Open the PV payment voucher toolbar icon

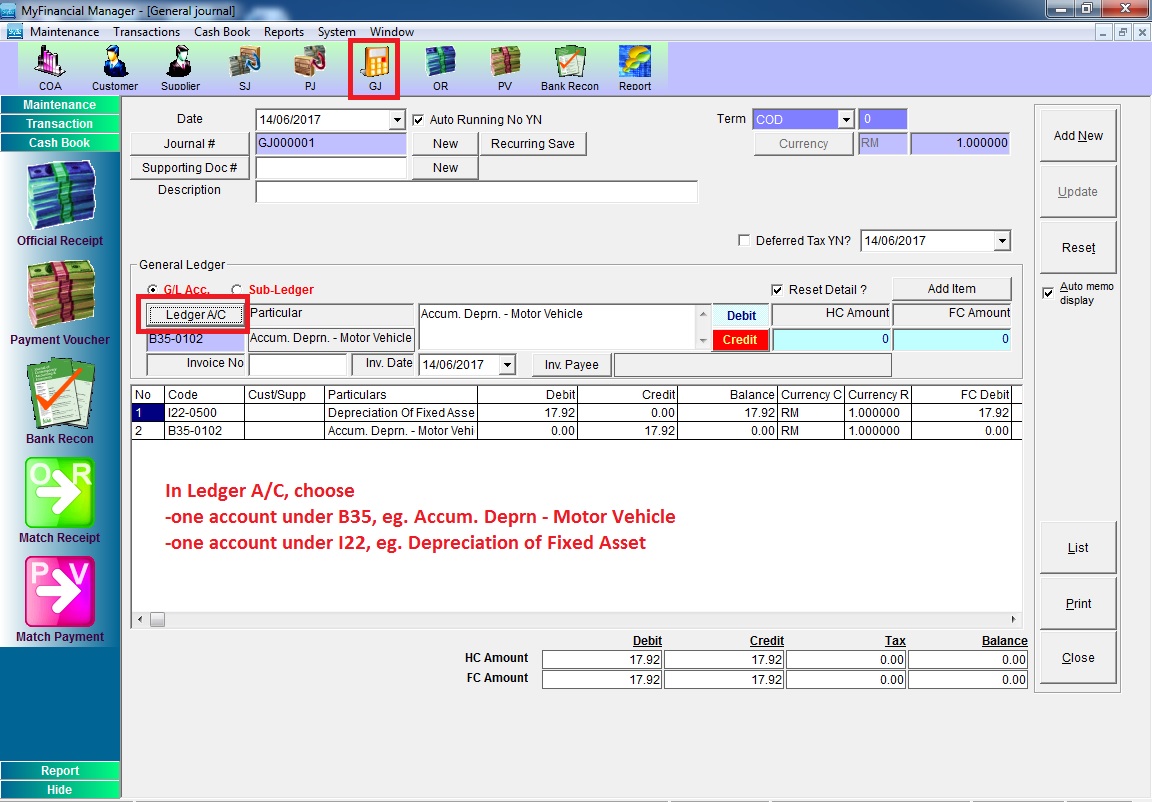click(505, 68)
